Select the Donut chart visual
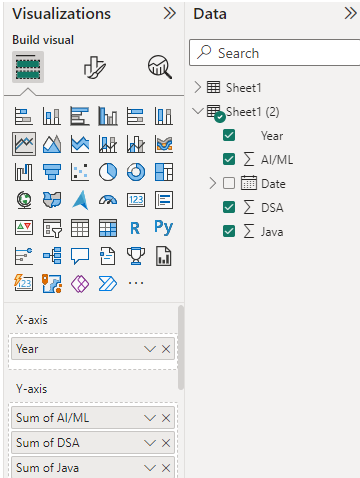360x478 pixels. pyautogui.click(x=136, y=172)
